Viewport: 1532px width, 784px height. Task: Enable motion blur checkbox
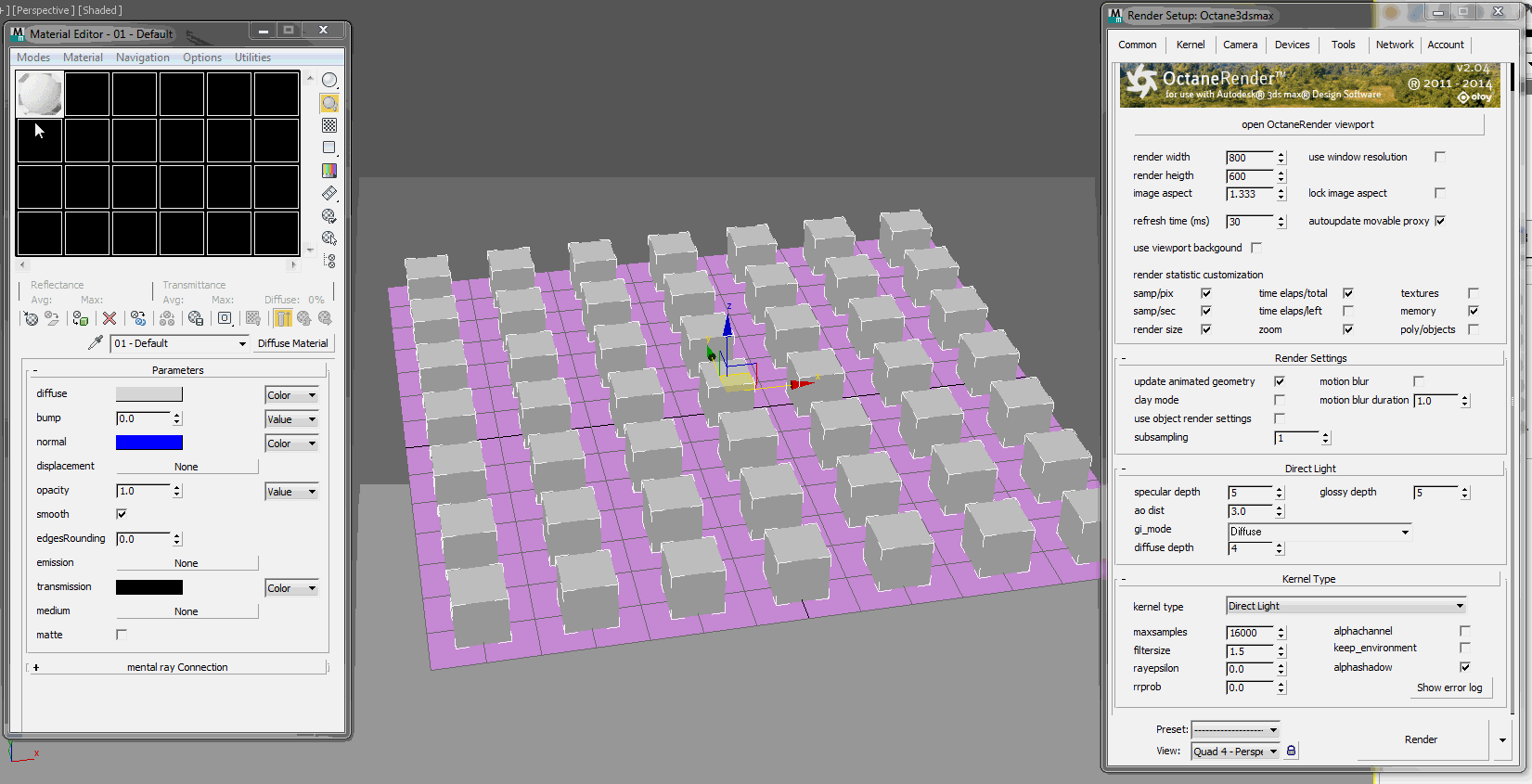click(x=1419, y=381)
